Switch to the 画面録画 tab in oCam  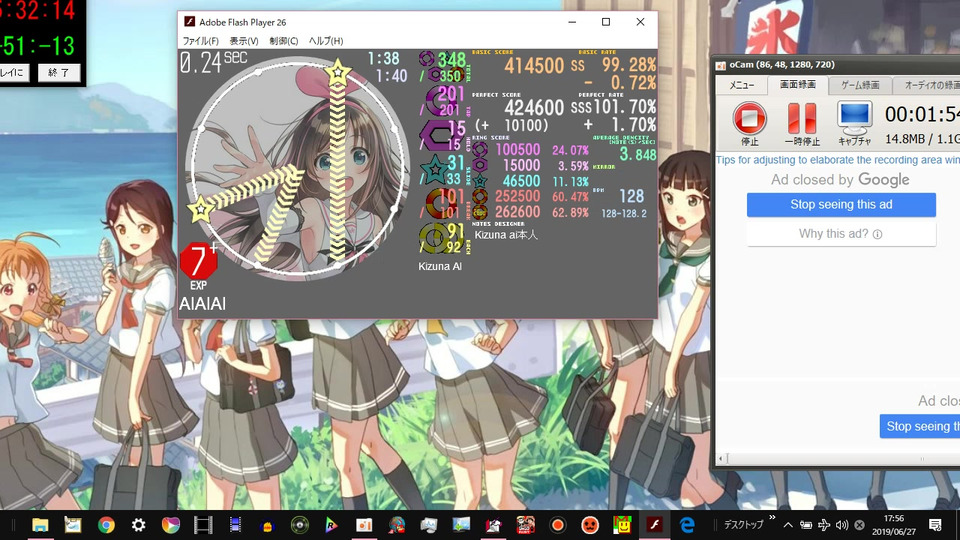(x=797, y=85)
